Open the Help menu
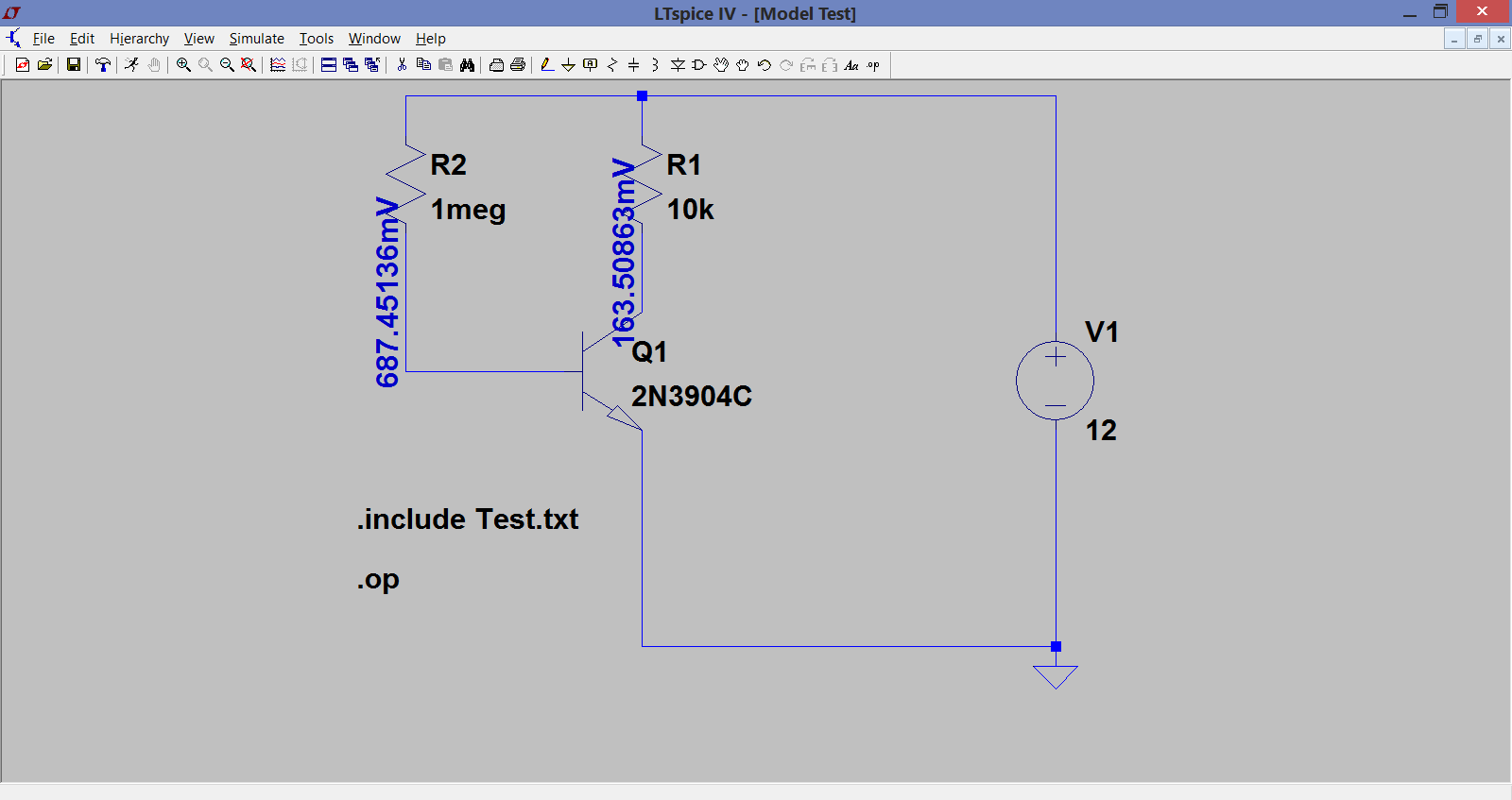The height and width of the screenshot is (800, 1512). [431, 39]
